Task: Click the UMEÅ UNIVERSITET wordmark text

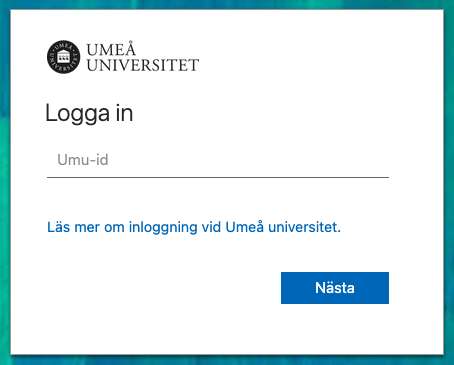Action: pyautogui.click(x=143, y=57)
